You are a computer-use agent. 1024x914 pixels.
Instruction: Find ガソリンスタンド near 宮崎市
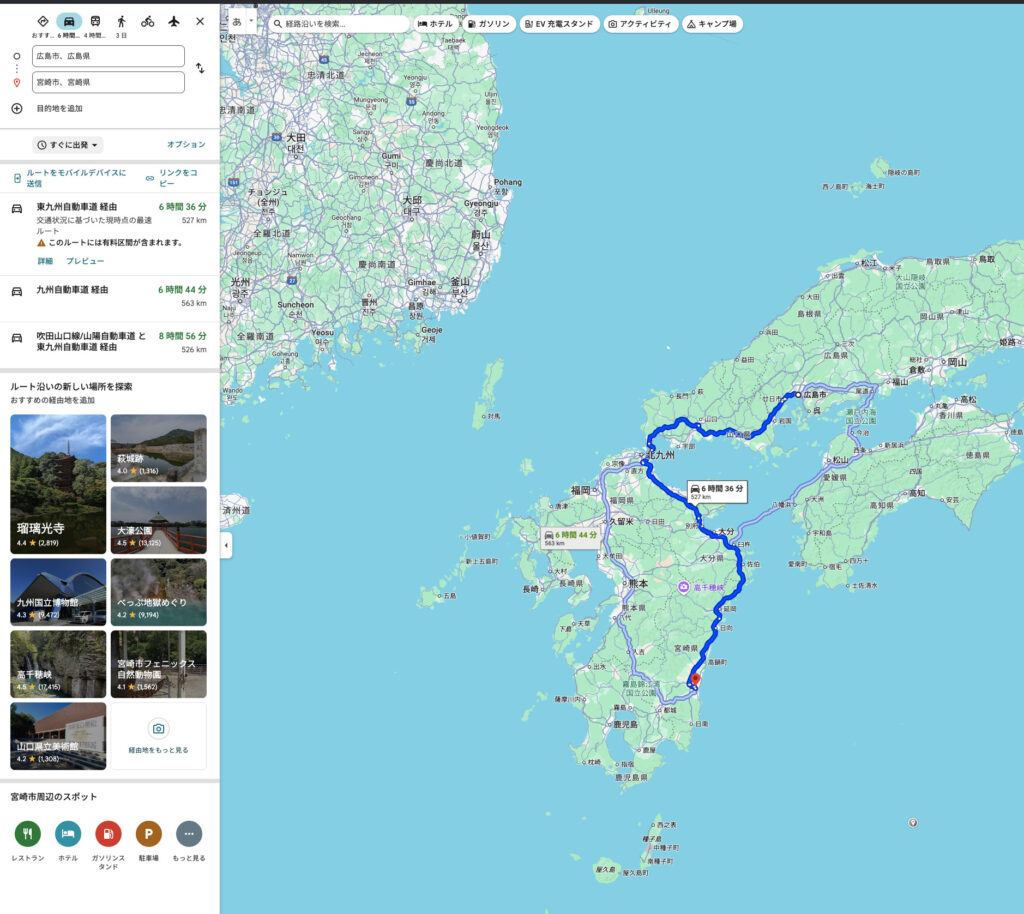point(108,834)
